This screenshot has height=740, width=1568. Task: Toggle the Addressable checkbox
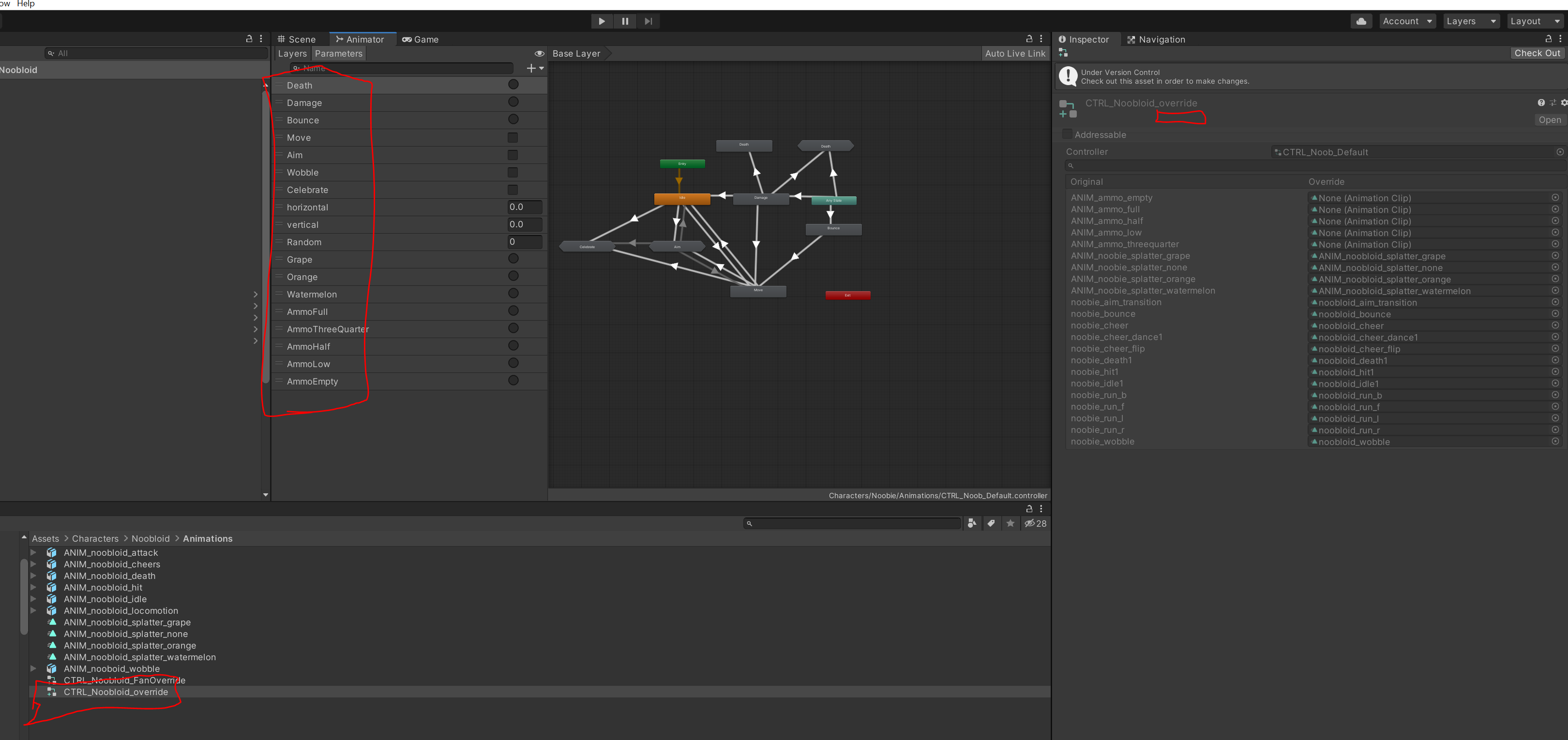[x=1067, y=134]
